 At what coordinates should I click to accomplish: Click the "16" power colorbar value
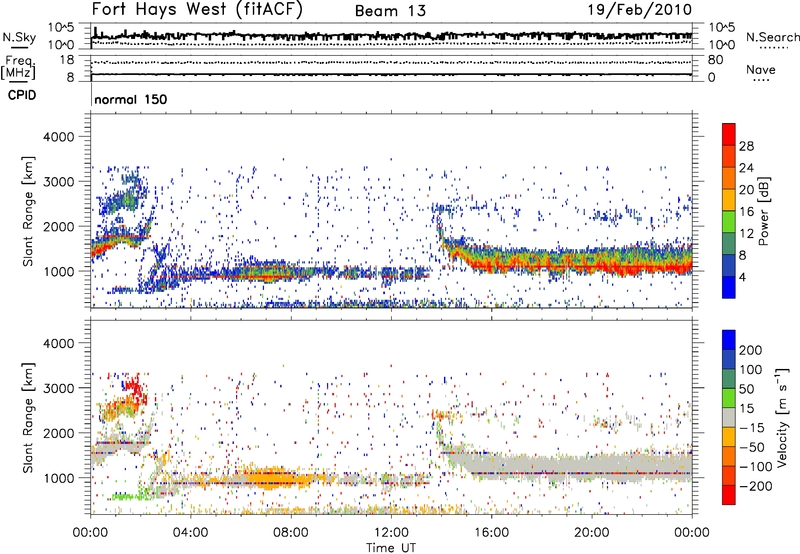tap(746, 212)
